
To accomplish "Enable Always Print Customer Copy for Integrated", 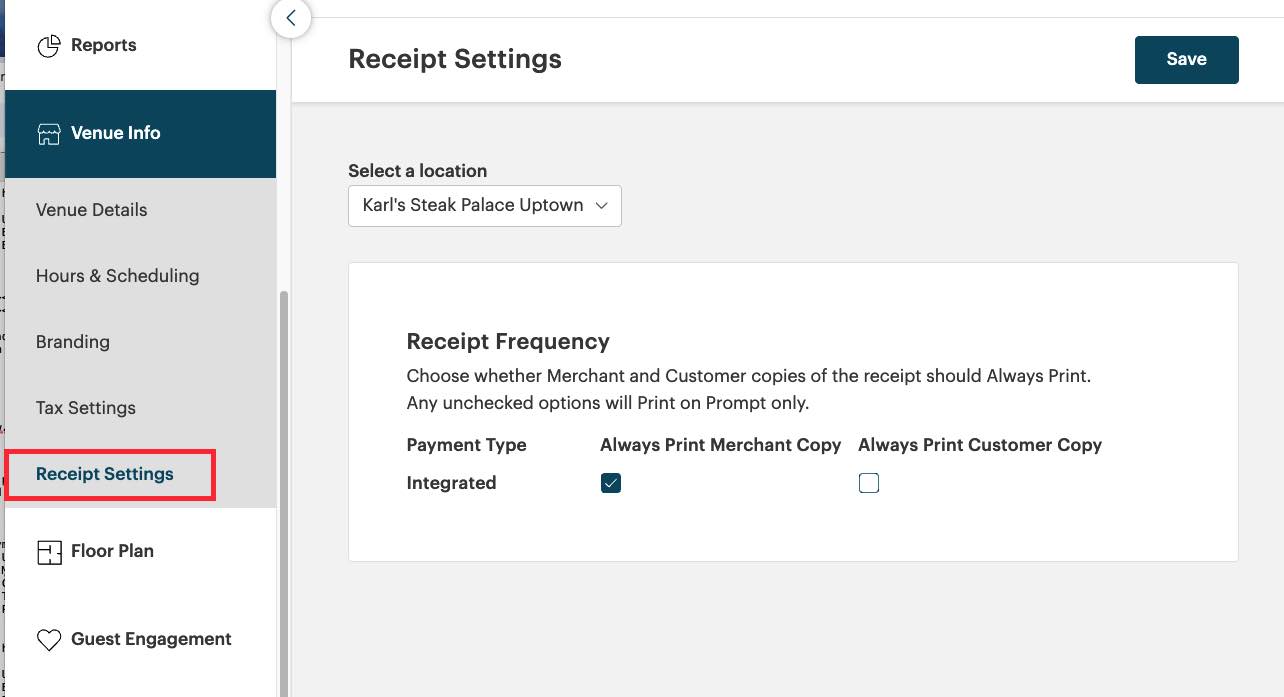I will [x=869, y=482].
